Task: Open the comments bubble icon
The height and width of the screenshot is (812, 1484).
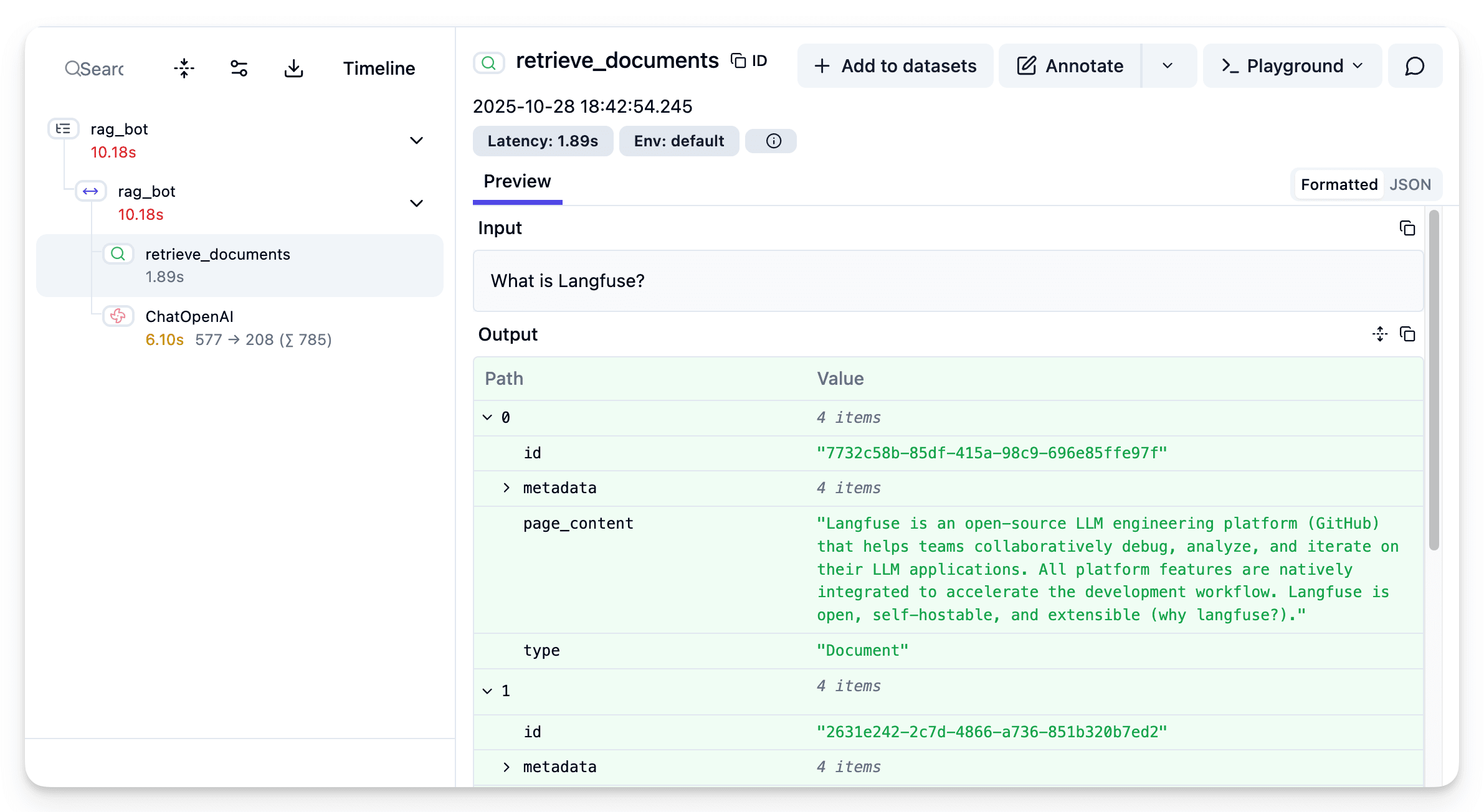Action: coord(1414,65)
